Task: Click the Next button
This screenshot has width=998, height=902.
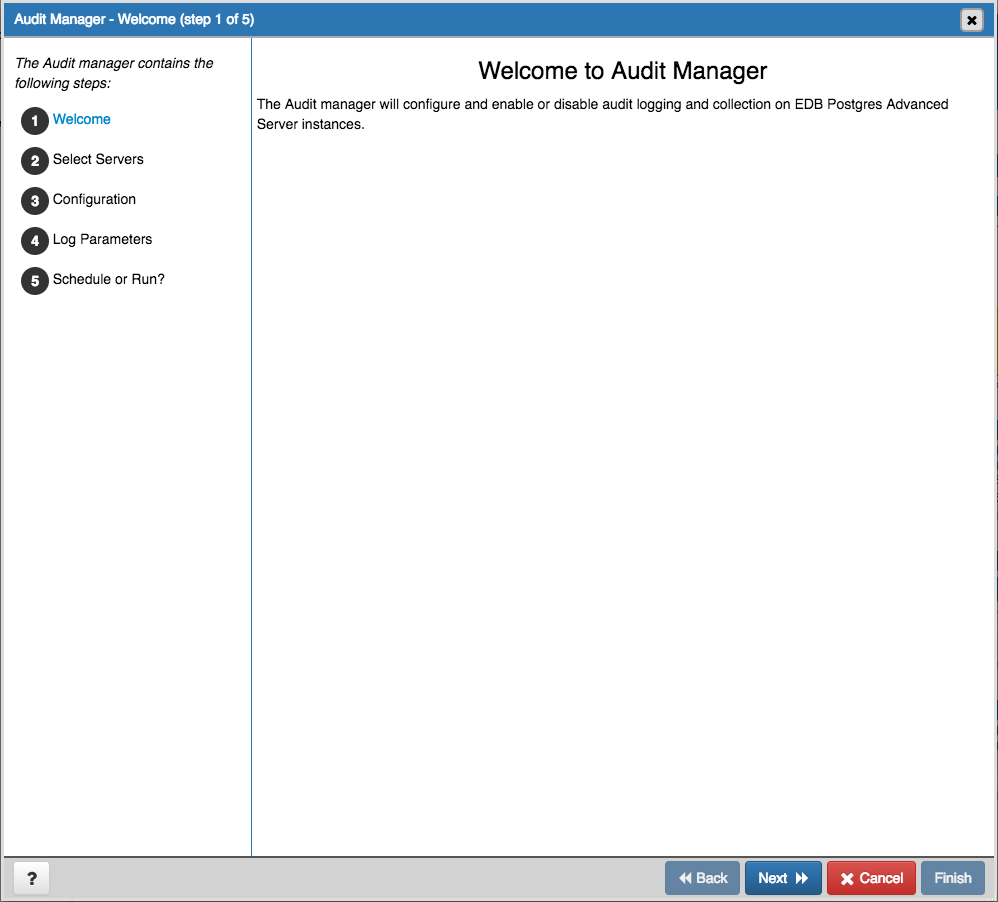Action: (x=783, y=878)
